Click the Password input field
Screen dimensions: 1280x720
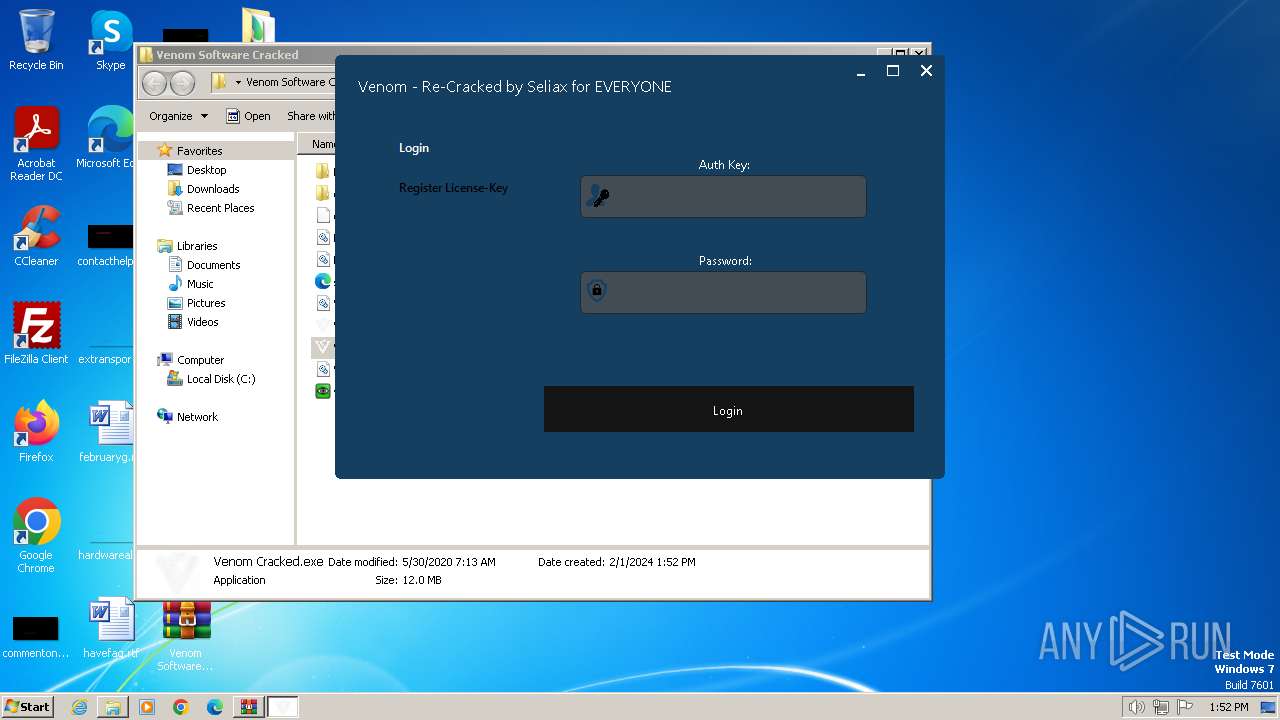(x=723, y=293)
